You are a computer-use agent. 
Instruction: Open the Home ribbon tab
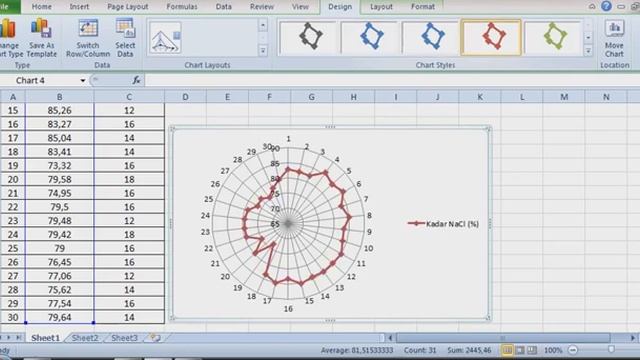coord(42,7)
